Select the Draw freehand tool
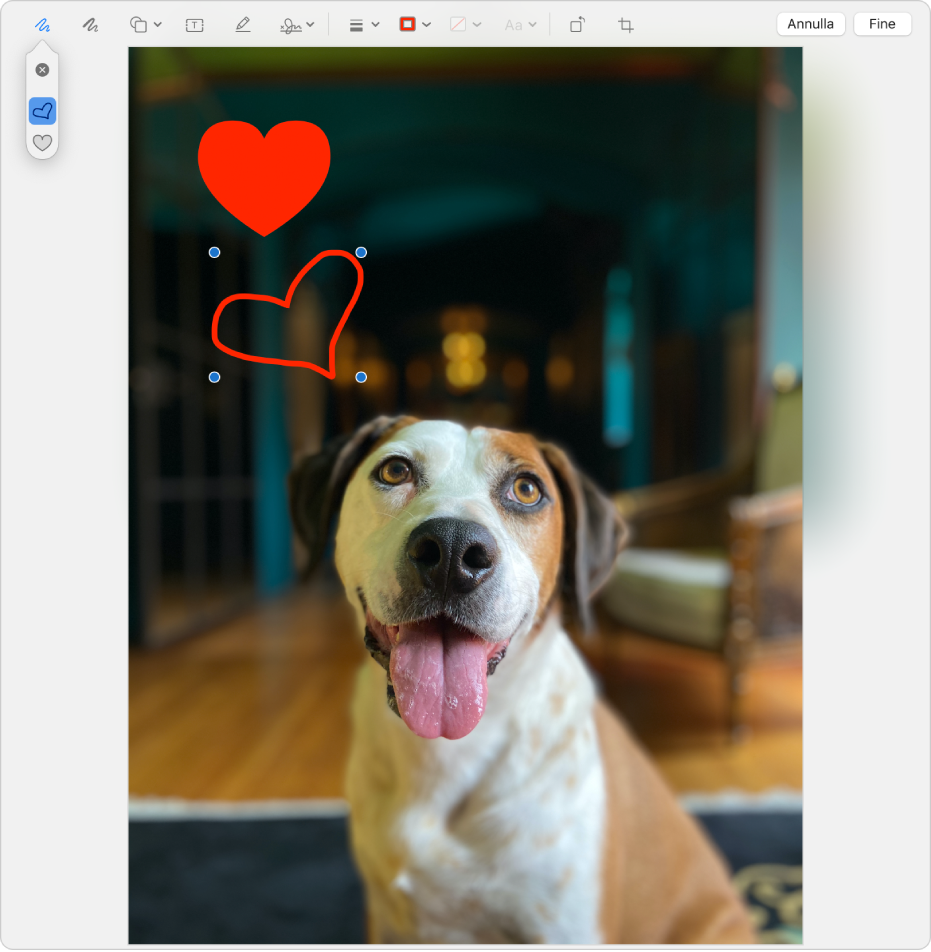The height and width of the screenshot is (952, 931). pyautogui.click(x=90, y=25)
